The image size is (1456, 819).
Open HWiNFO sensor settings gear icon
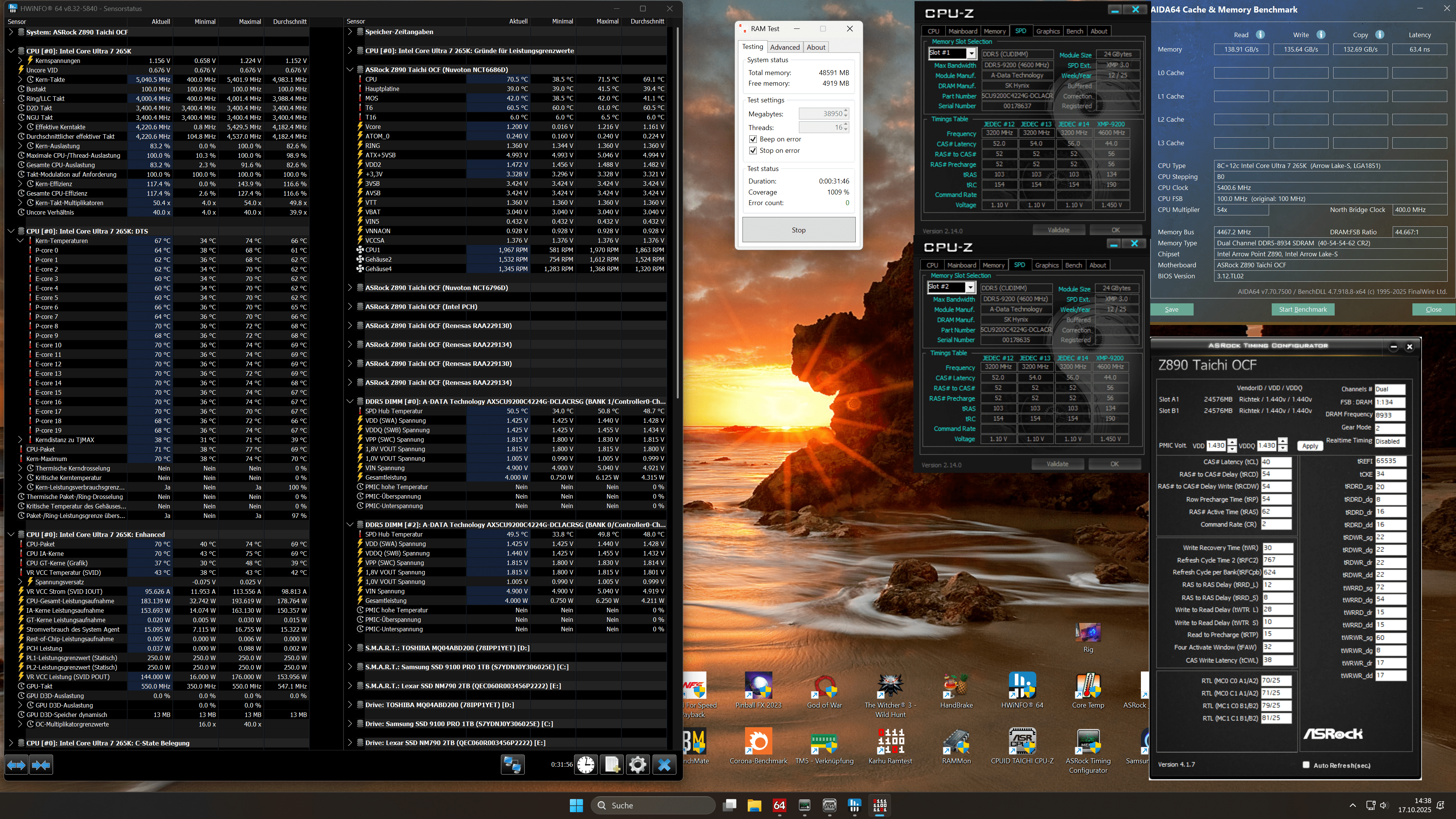point(637,765)
